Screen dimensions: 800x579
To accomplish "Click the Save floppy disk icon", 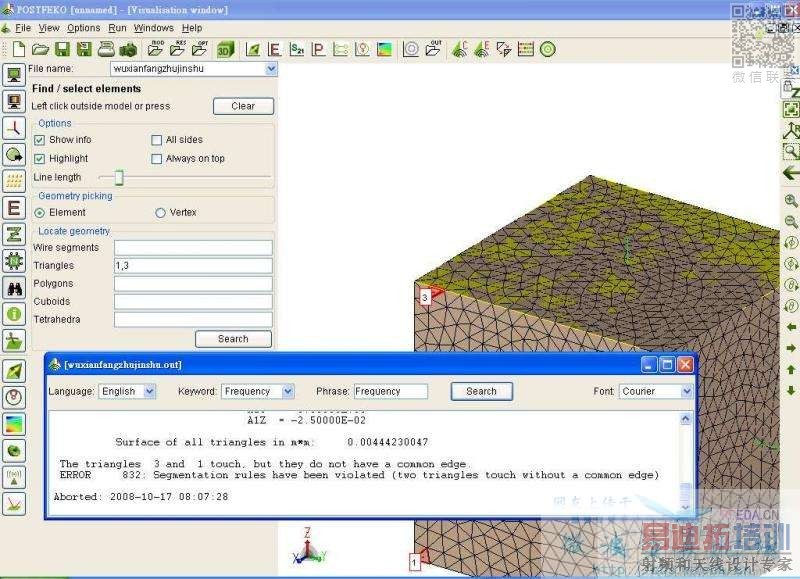I will [62, 49].
